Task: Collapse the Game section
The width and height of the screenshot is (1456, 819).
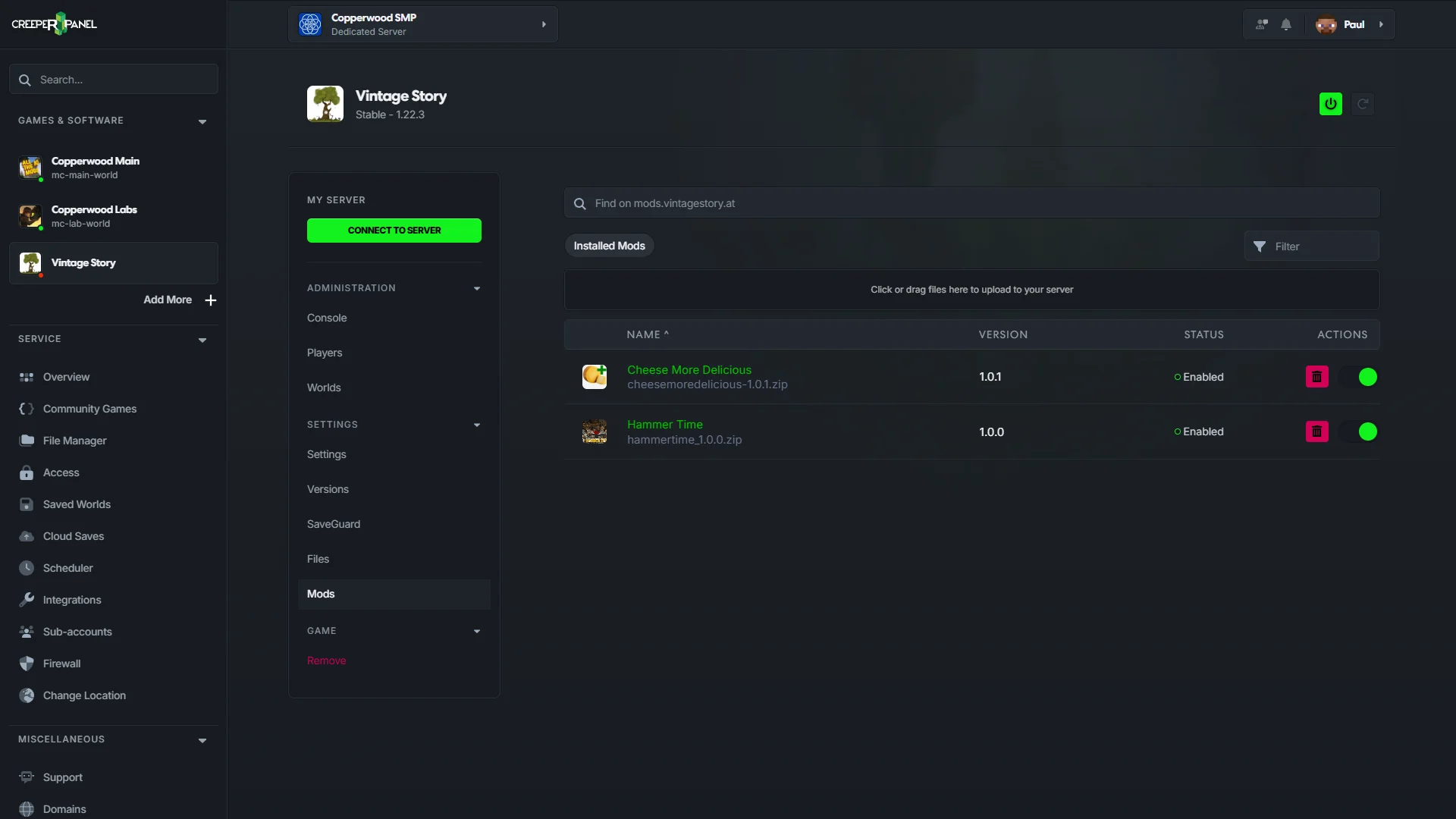Action: coord(477,631)
